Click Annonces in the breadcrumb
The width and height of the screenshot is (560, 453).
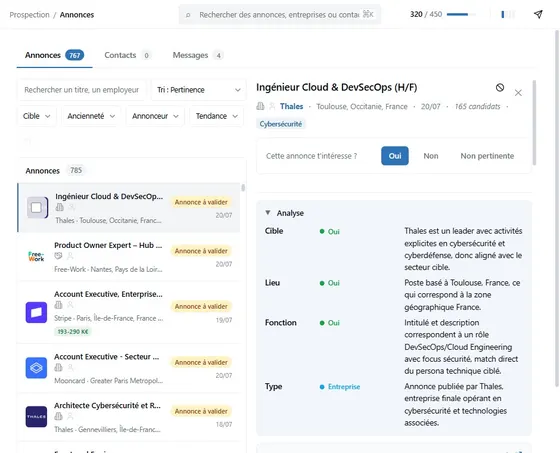coord(77,15)
